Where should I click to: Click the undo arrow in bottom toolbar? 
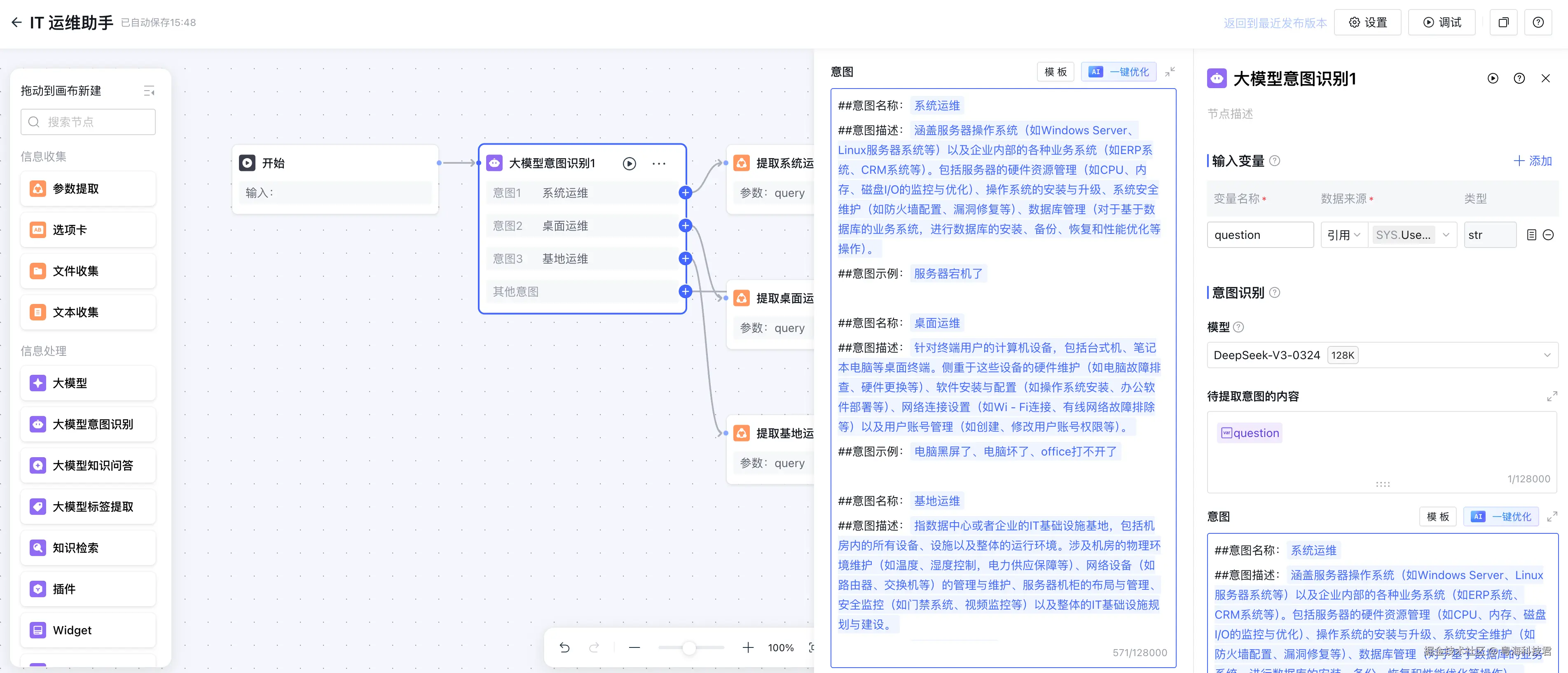tap(564, 647)
